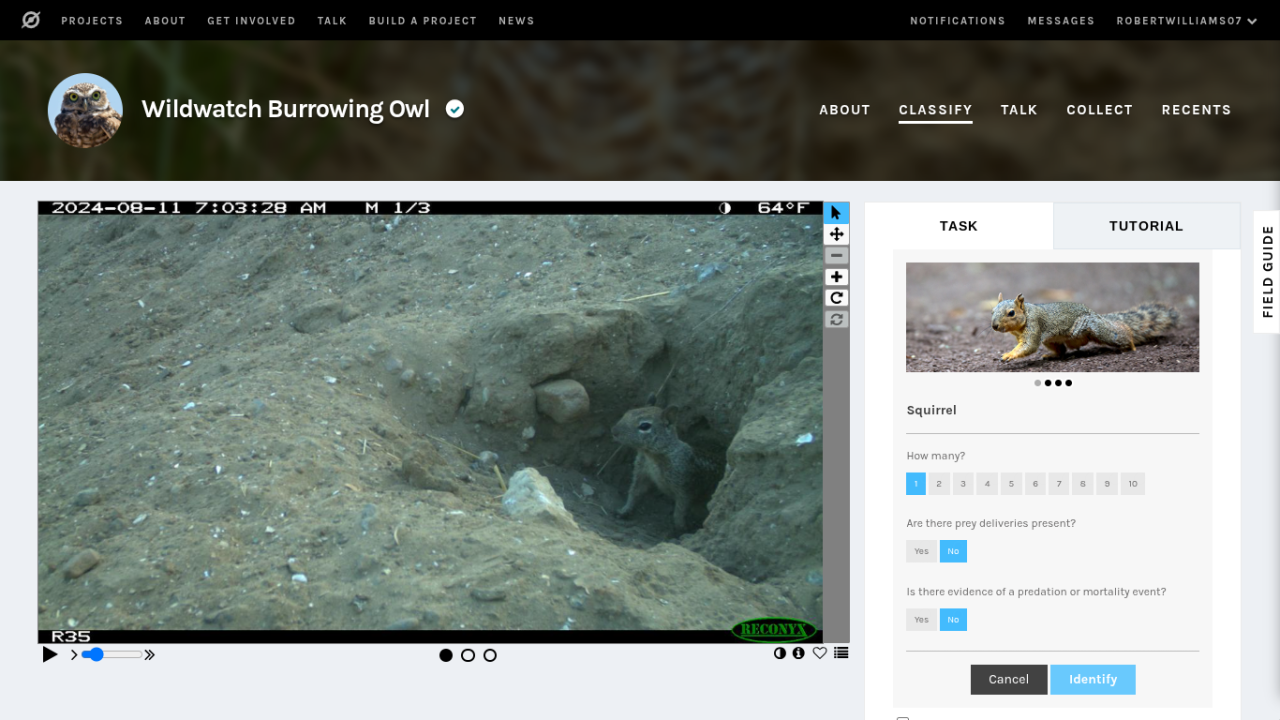1280x720 pixels.
Task: Set how many to 4
Action: coord(987,484)
